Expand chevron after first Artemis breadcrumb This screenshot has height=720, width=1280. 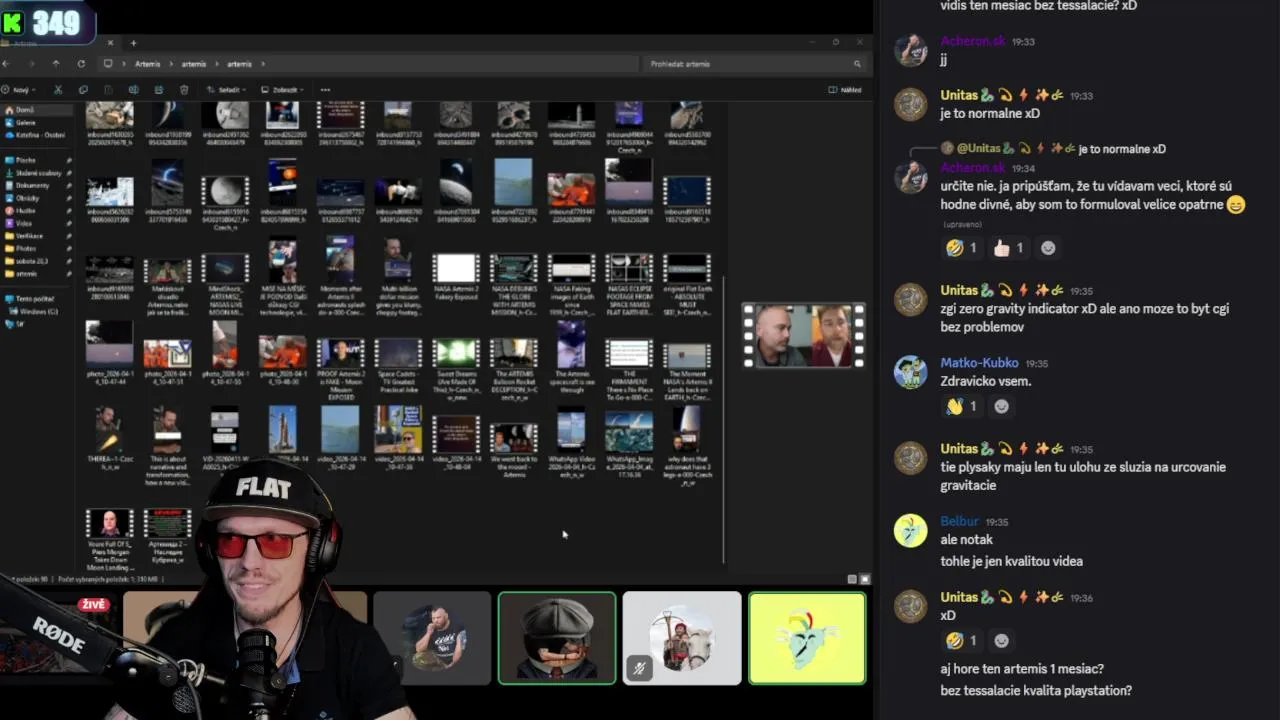click(x=171, y=64)
